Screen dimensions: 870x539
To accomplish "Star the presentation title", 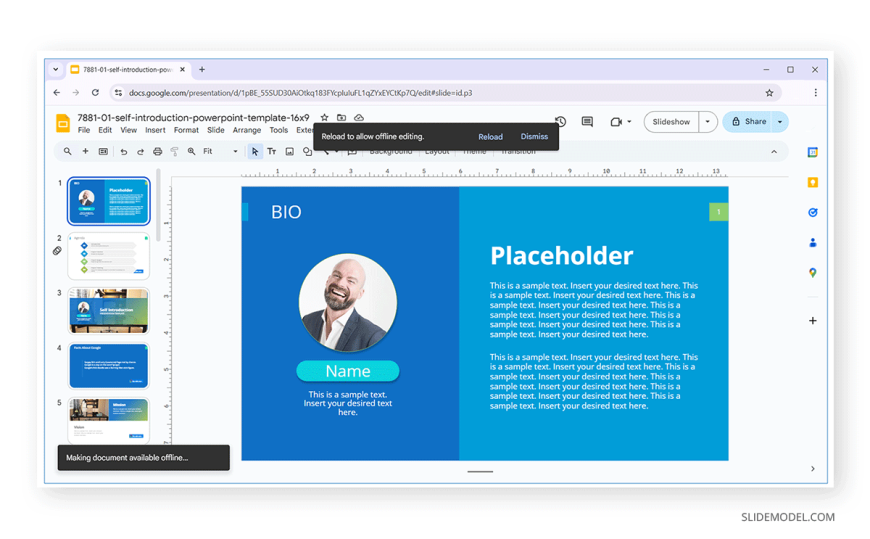I will tap(325, 118).
